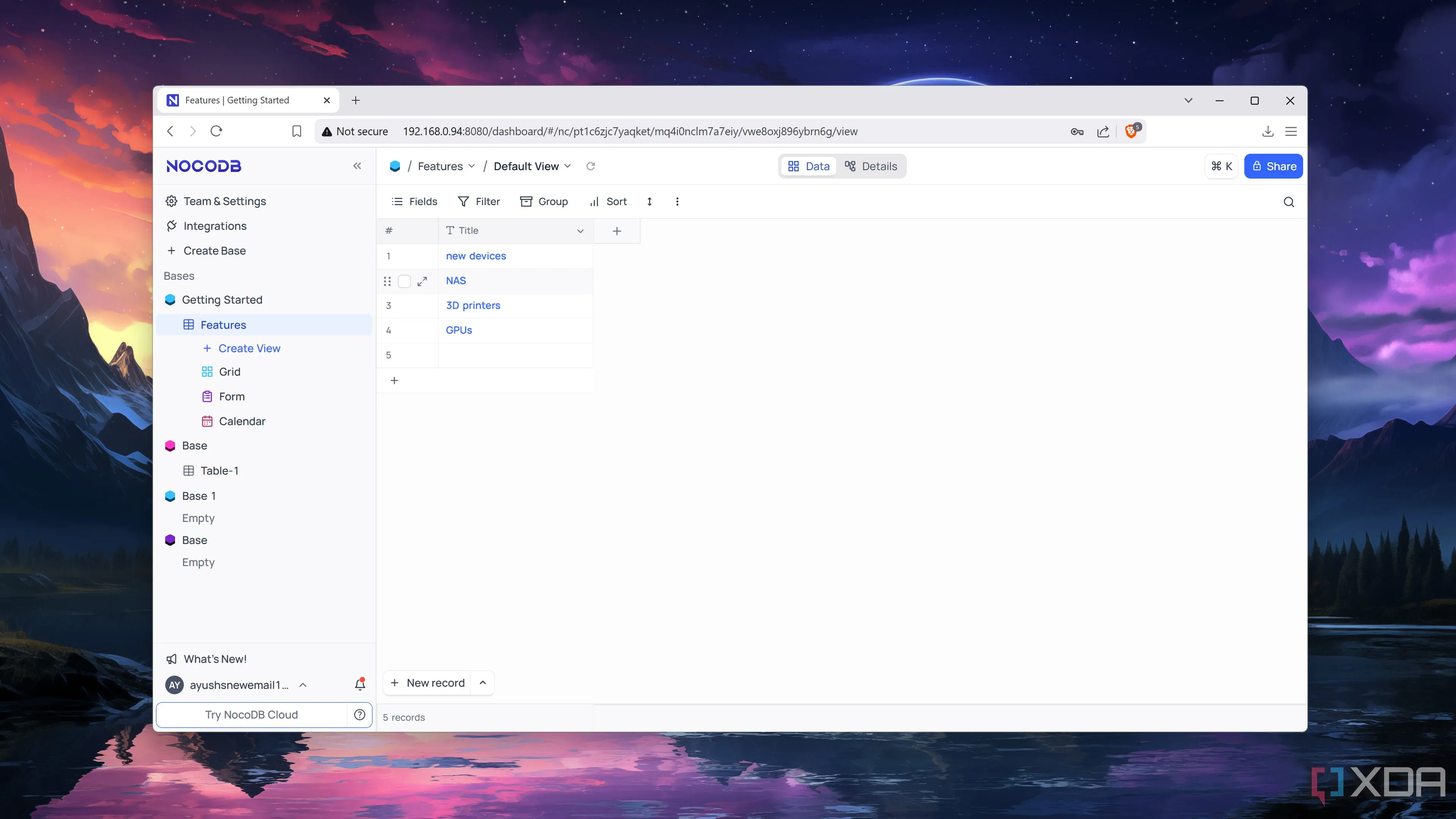The image size is (1456, 819).
Task: Click the Not secure warning
Action: point(355,132)
